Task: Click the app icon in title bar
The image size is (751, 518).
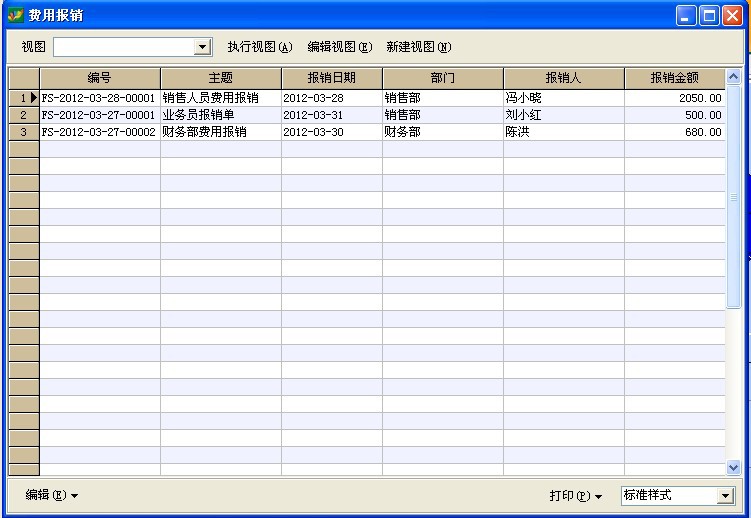Action: click(x=15, y=15)
